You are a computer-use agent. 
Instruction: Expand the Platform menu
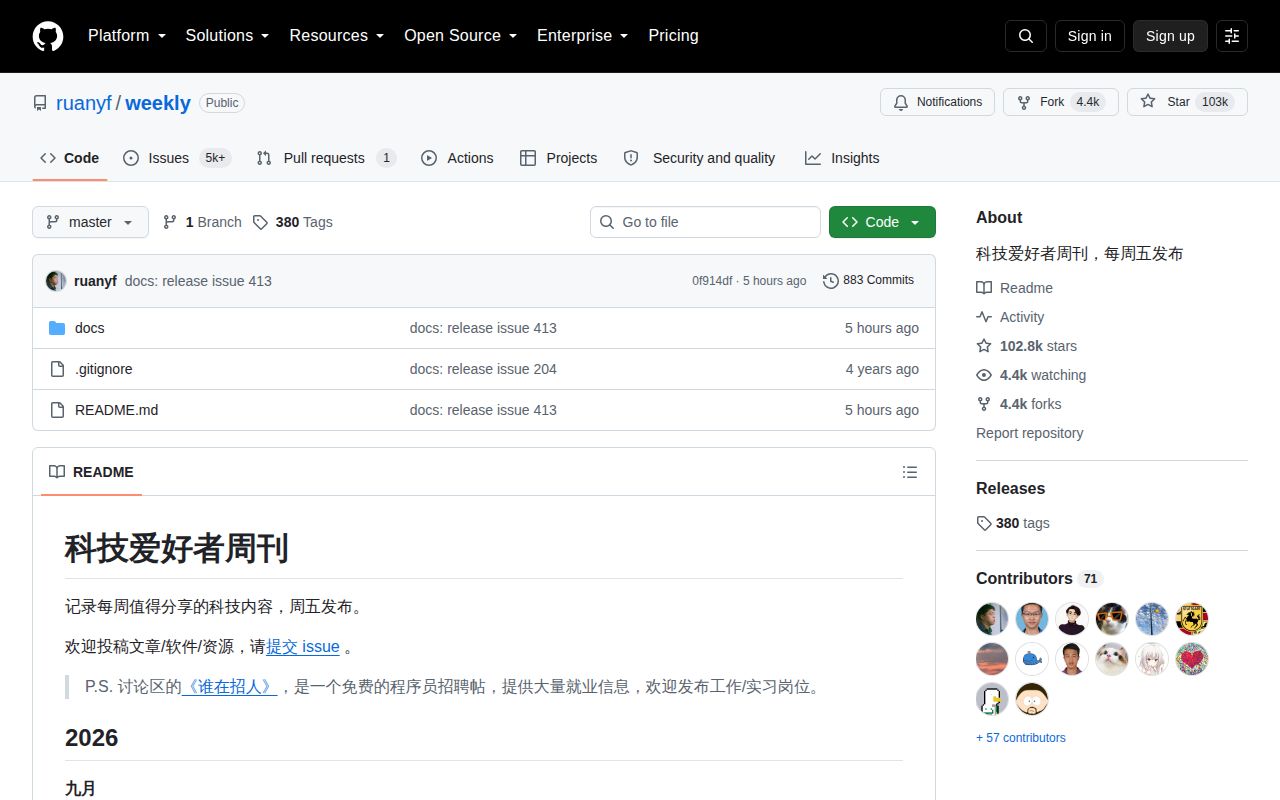click(126, 36)
